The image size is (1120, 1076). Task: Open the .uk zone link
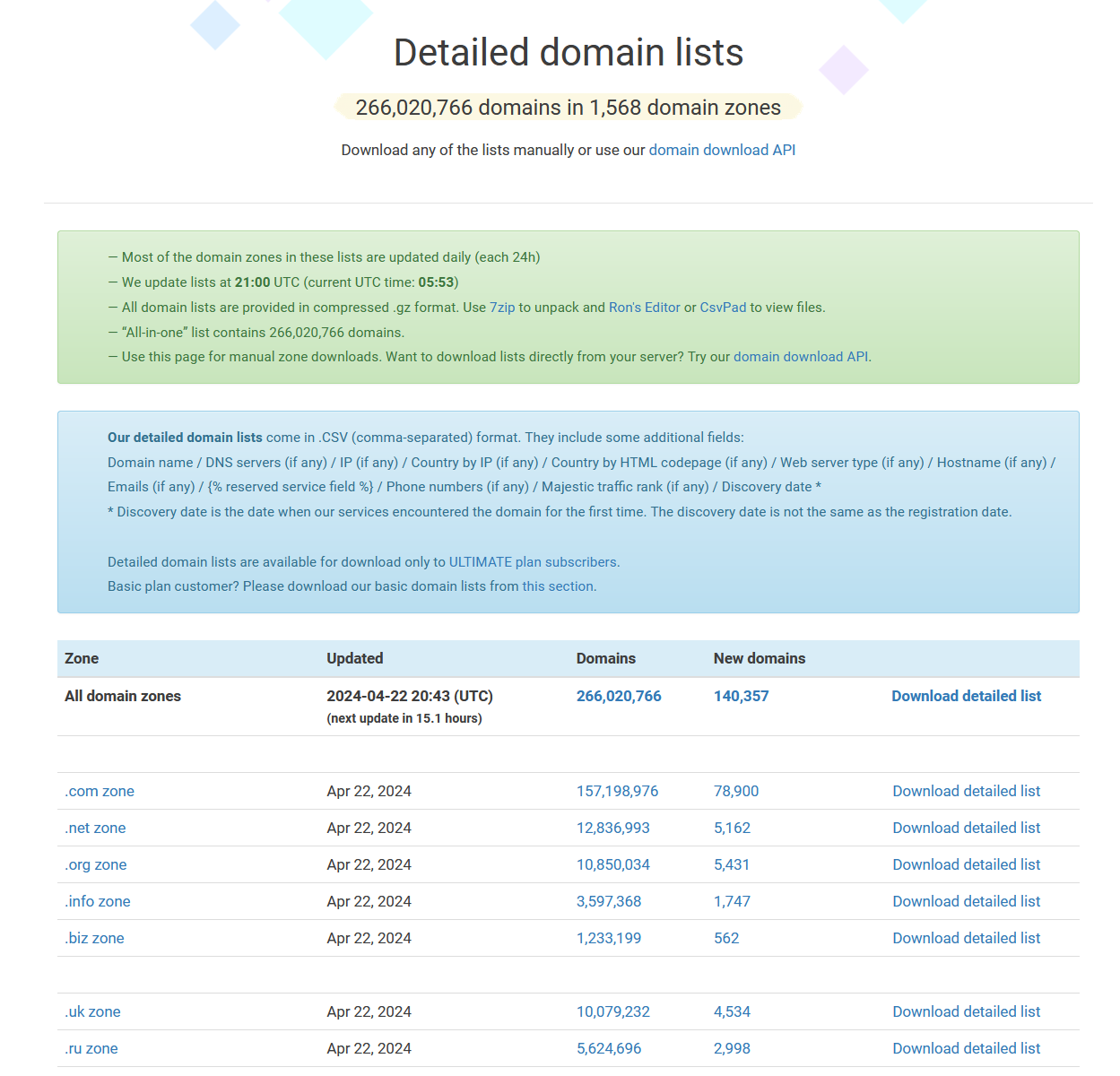[92, 1011]
